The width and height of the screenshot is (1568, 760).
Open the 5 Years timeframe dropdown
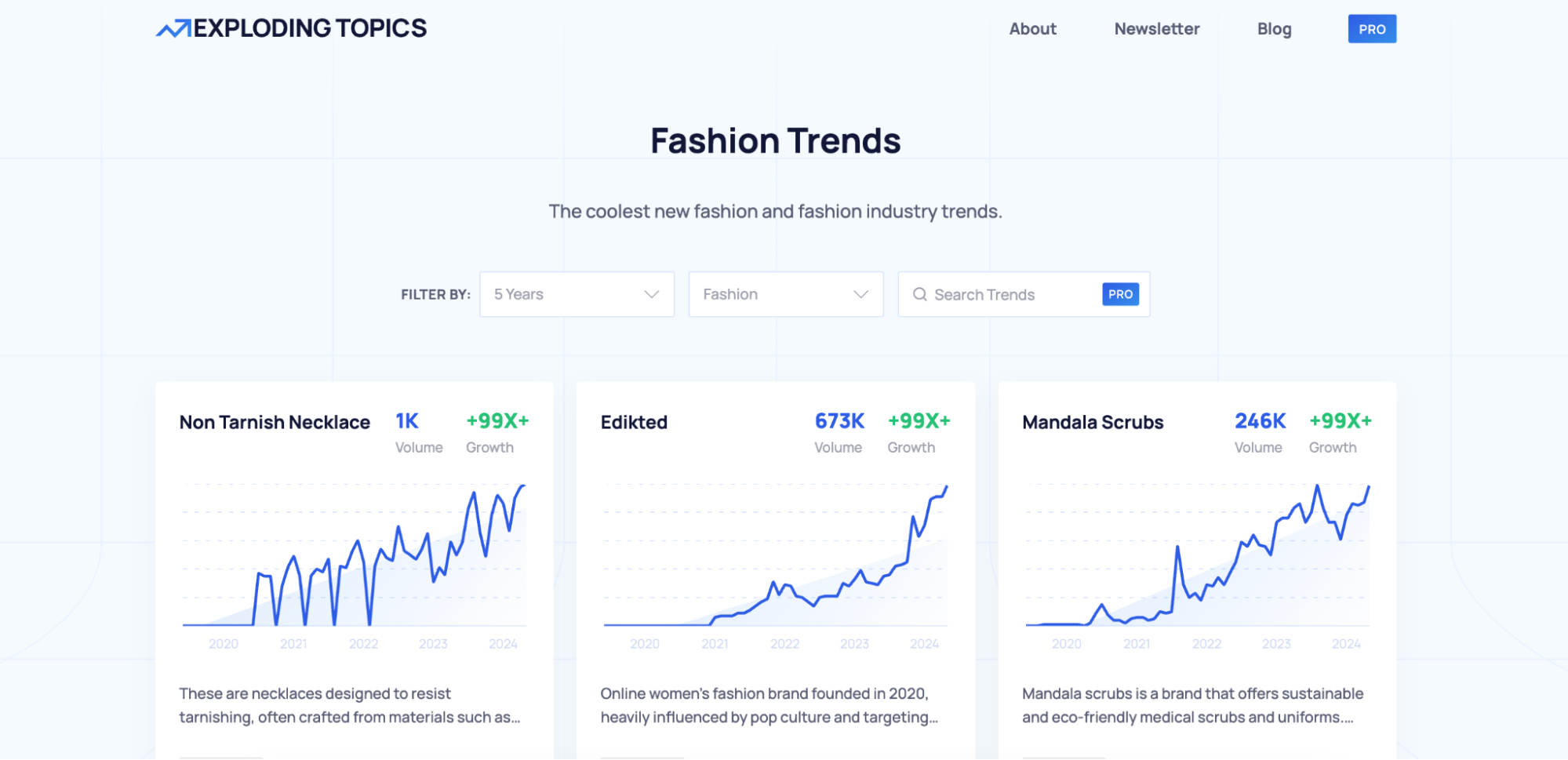click(x=577, y=294)
